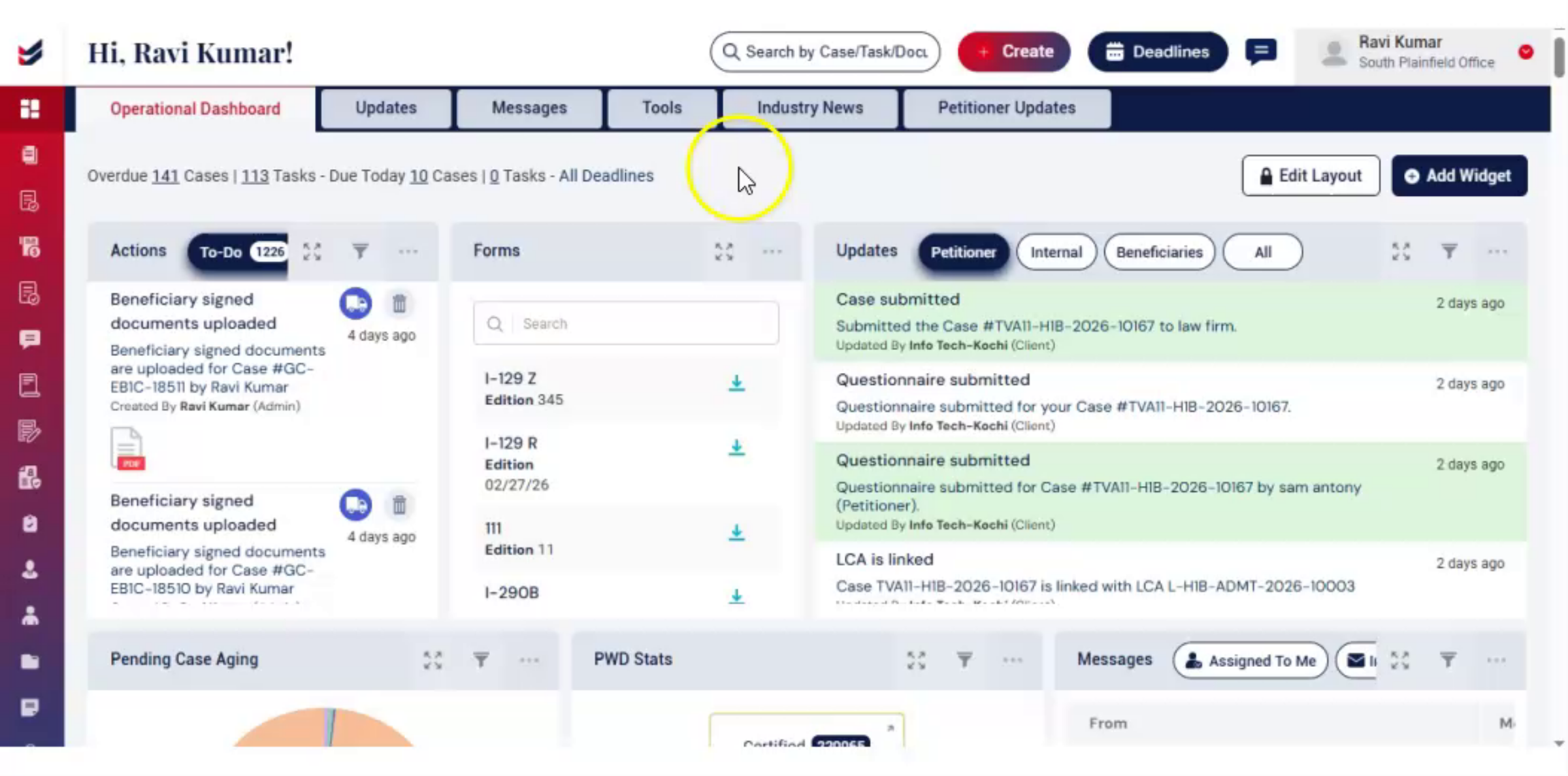Expand the PWD Stats widget to full screen
The height and width of the screenshot is (776, 1568).
click(x=916, y=660)
